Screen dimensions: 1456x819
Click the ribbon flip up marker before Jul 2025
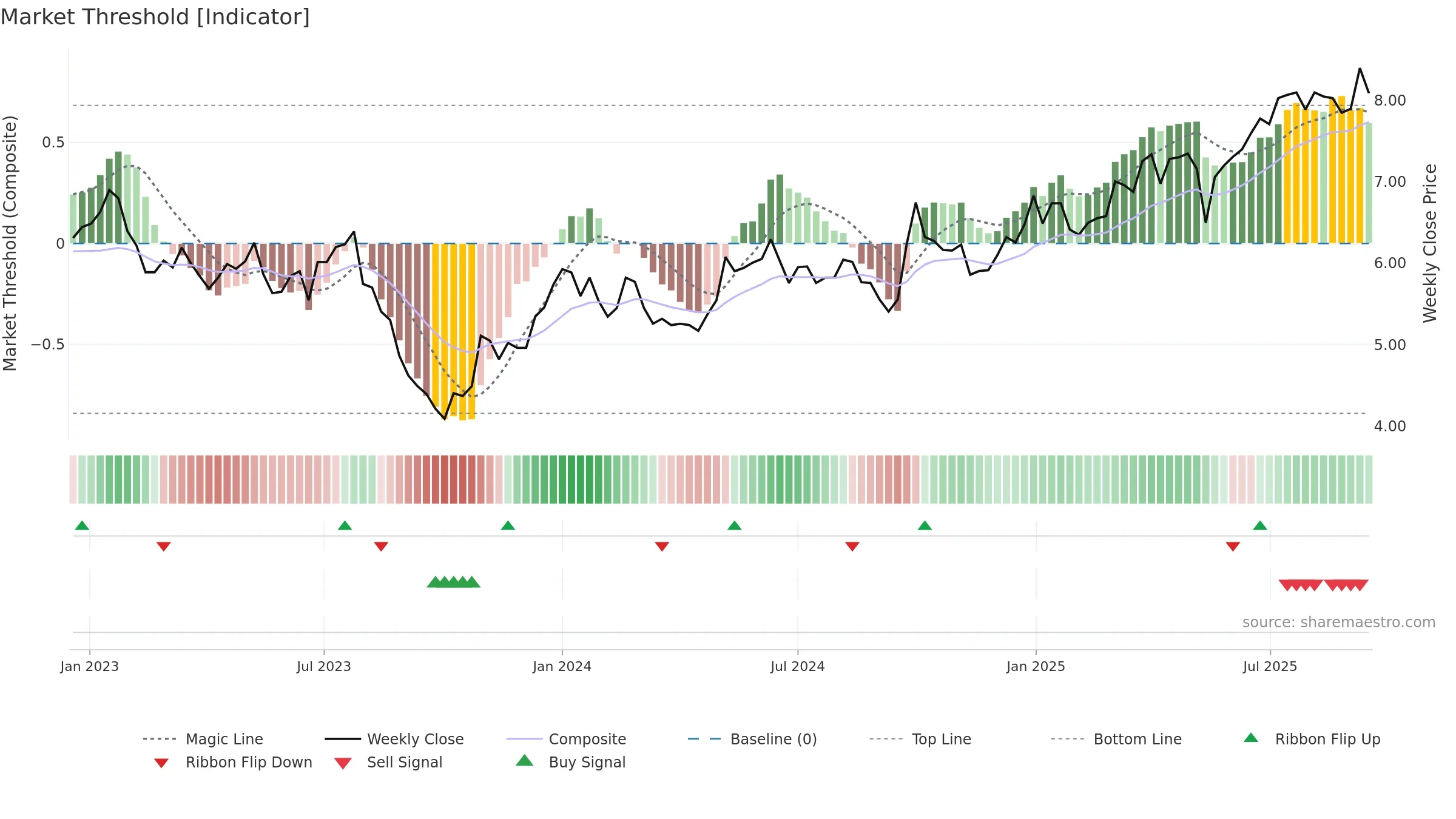coord(1260,525)
